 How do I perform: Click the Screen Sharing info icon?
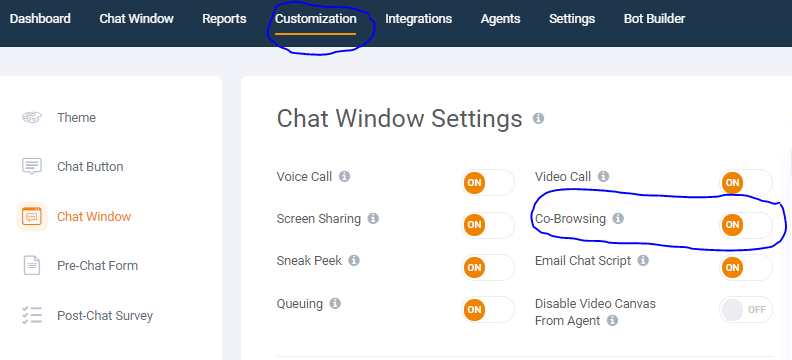click(373, 219)
